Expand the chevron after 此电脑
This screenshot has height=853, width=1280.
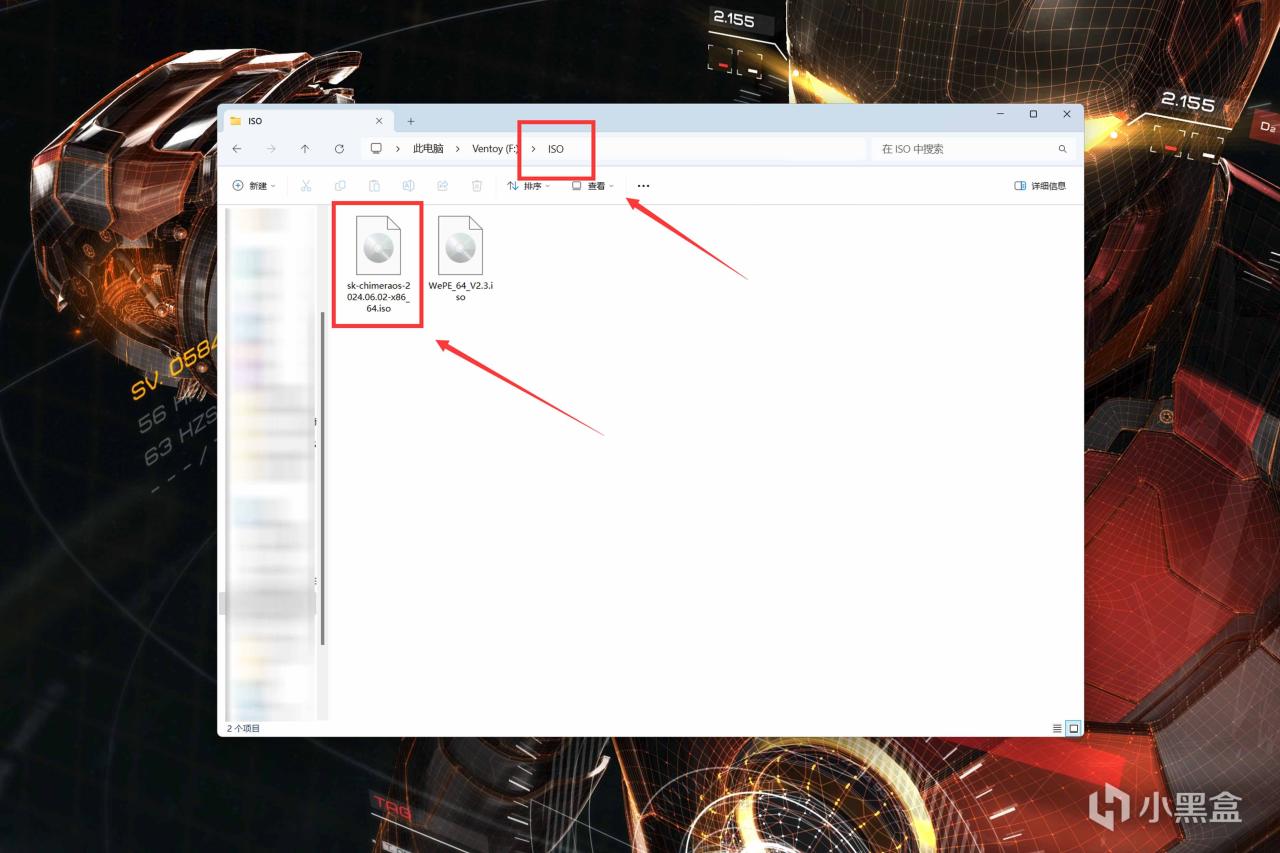[x=457, y=149]
